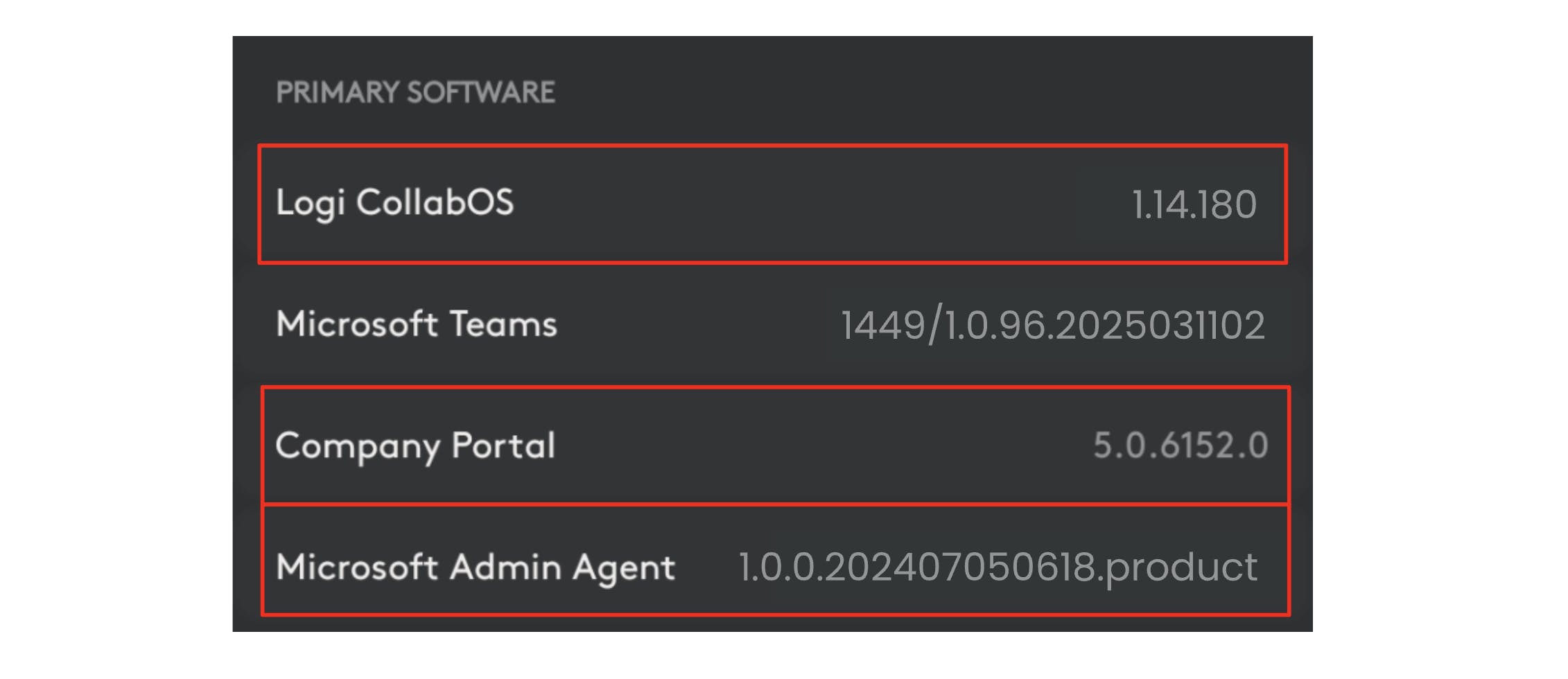Click the word Portal in third row
This screenshot has height=679, width=1568.
503,446
